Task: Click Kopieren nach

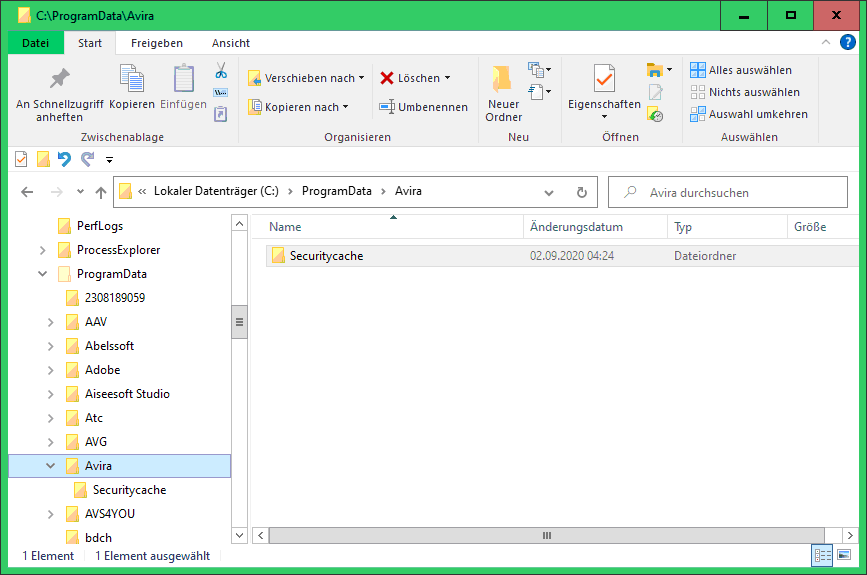Action: (298, 107)
